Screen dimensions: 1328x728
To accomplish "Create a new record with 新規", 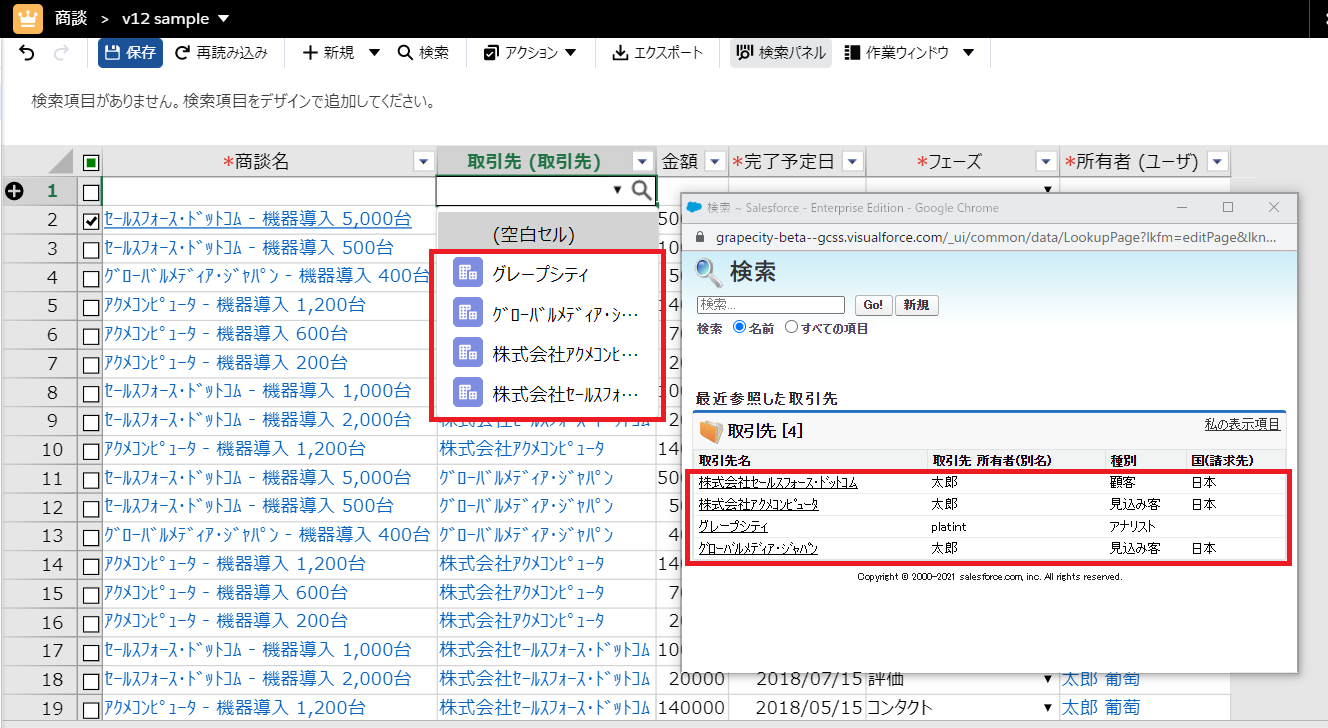I will [x=328, y=53].
